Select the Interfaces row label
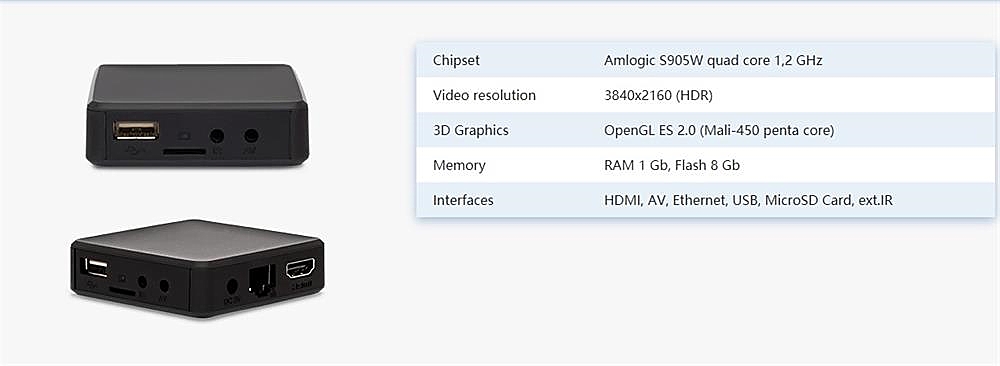This screenshot has width=1000, height=366. click(x=463, y=200)
